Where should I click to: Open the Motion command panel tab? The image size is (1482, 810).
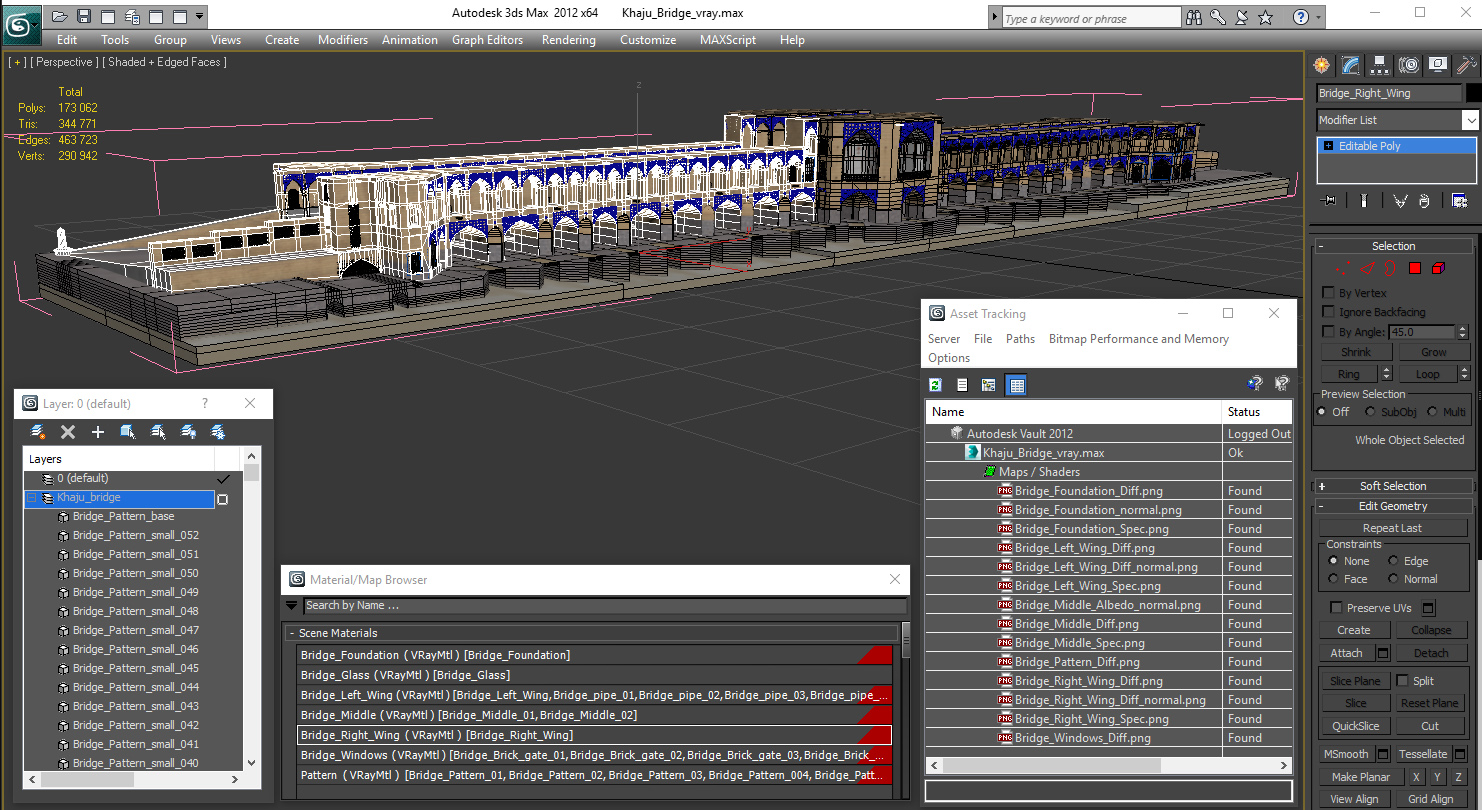(1409, 65)
